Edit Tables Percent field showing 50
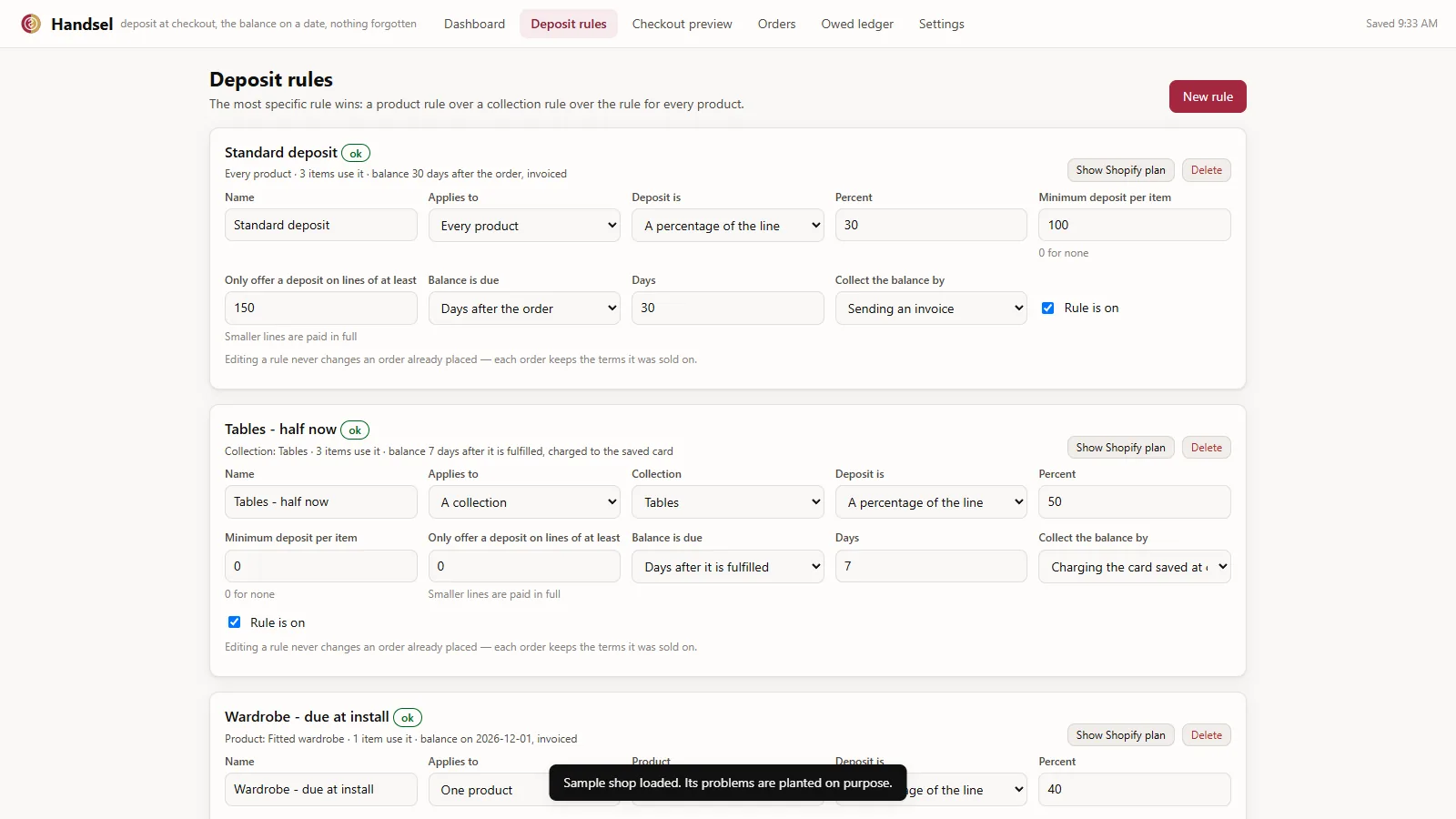Image resolution: width=1456 pixels, height=819 pixels. tap(1135, 501)
